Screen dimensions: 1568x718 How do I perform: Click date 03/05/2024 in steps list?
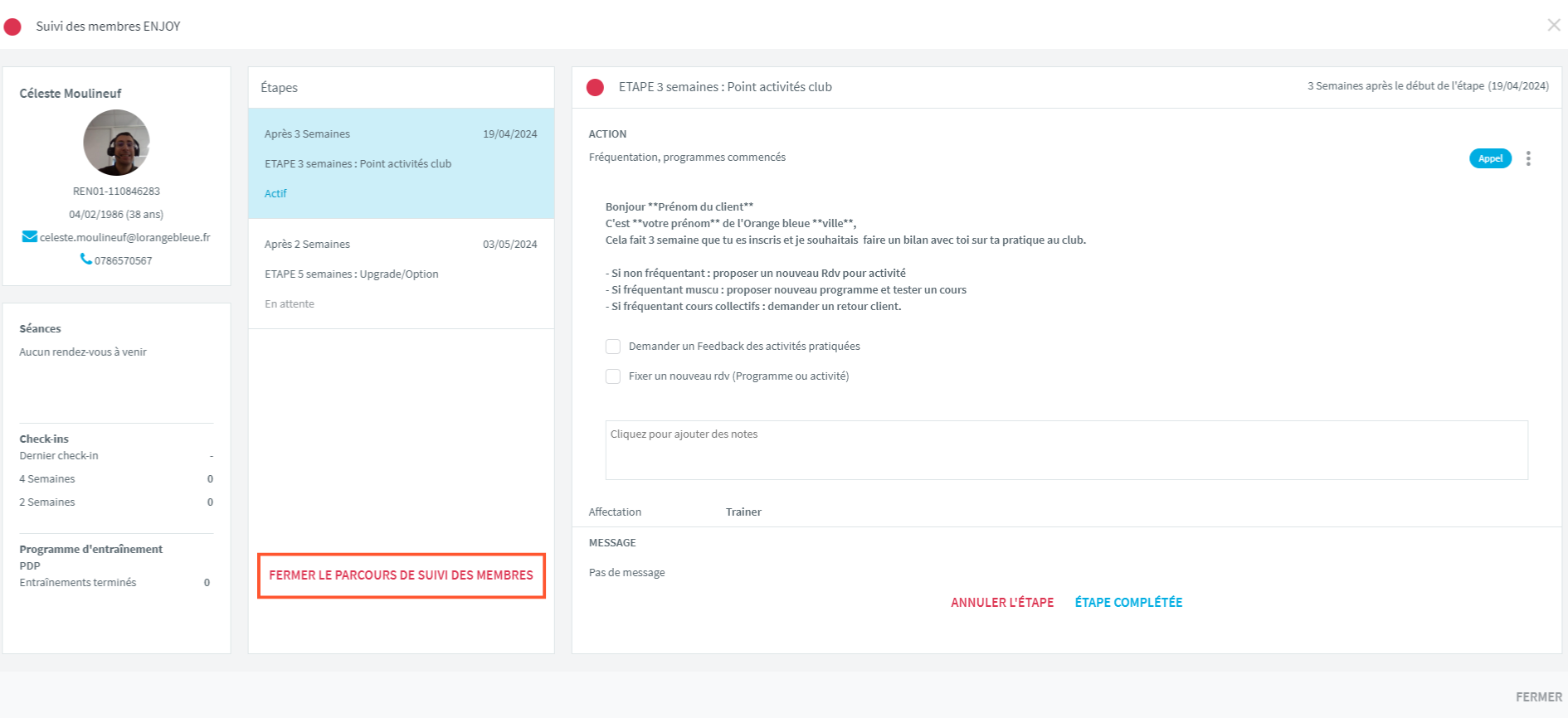tap(509, 245)
